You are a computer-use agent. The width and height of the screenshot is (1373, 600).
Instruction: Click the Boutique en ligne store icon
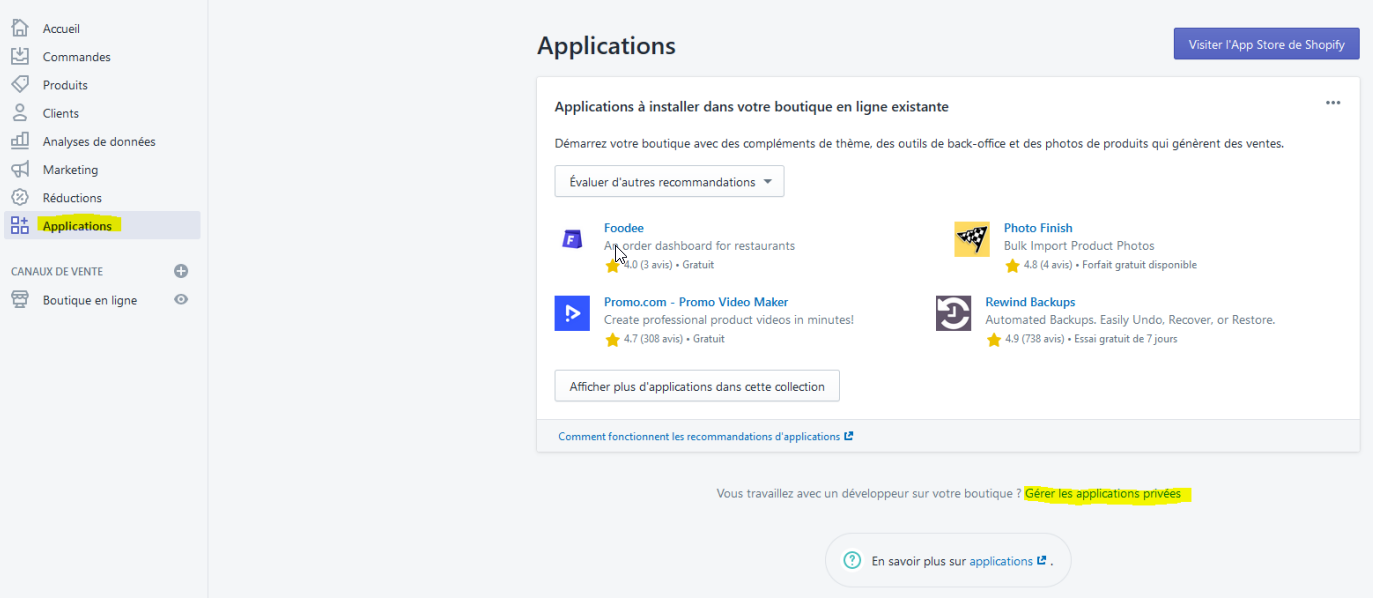[x=19, y=300]
